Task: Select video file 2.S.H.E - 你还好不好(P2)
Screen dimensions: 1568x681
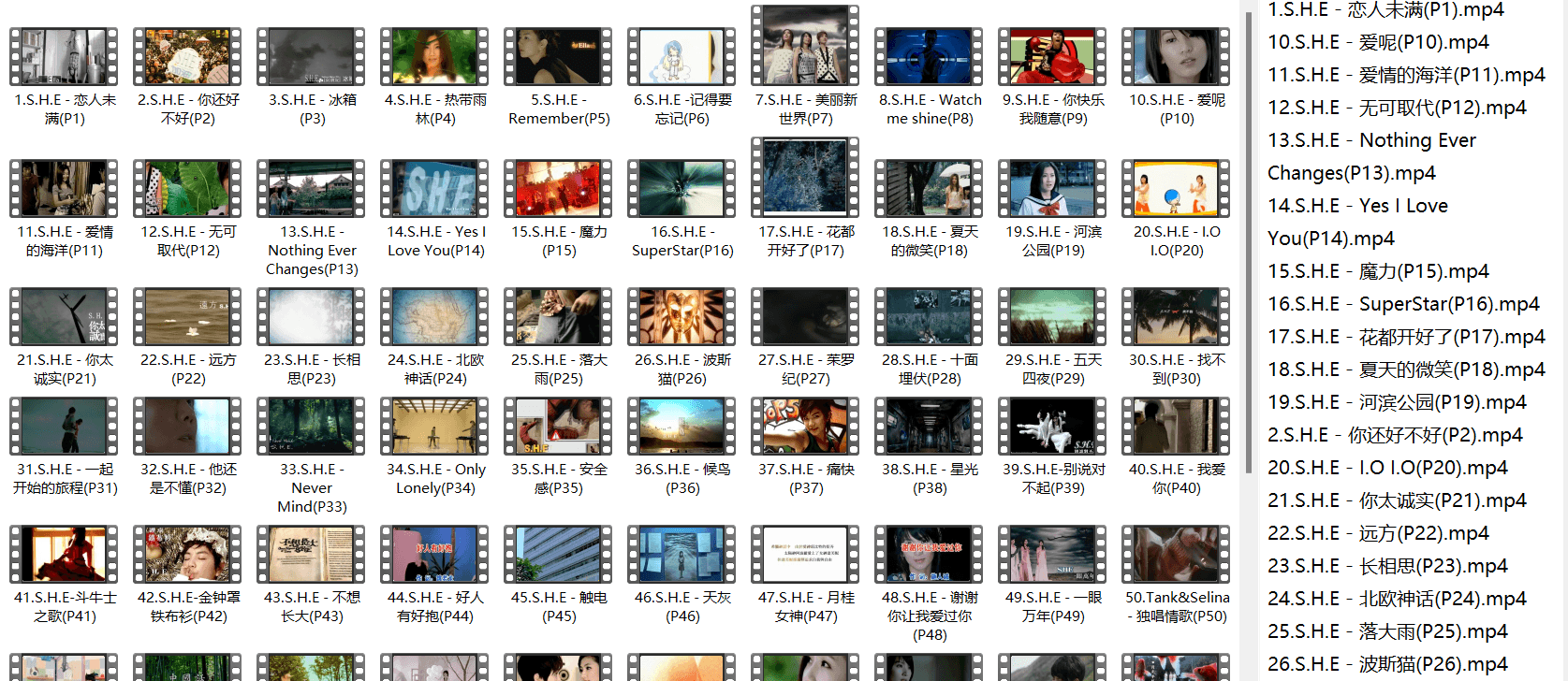Action: (187, 56)
